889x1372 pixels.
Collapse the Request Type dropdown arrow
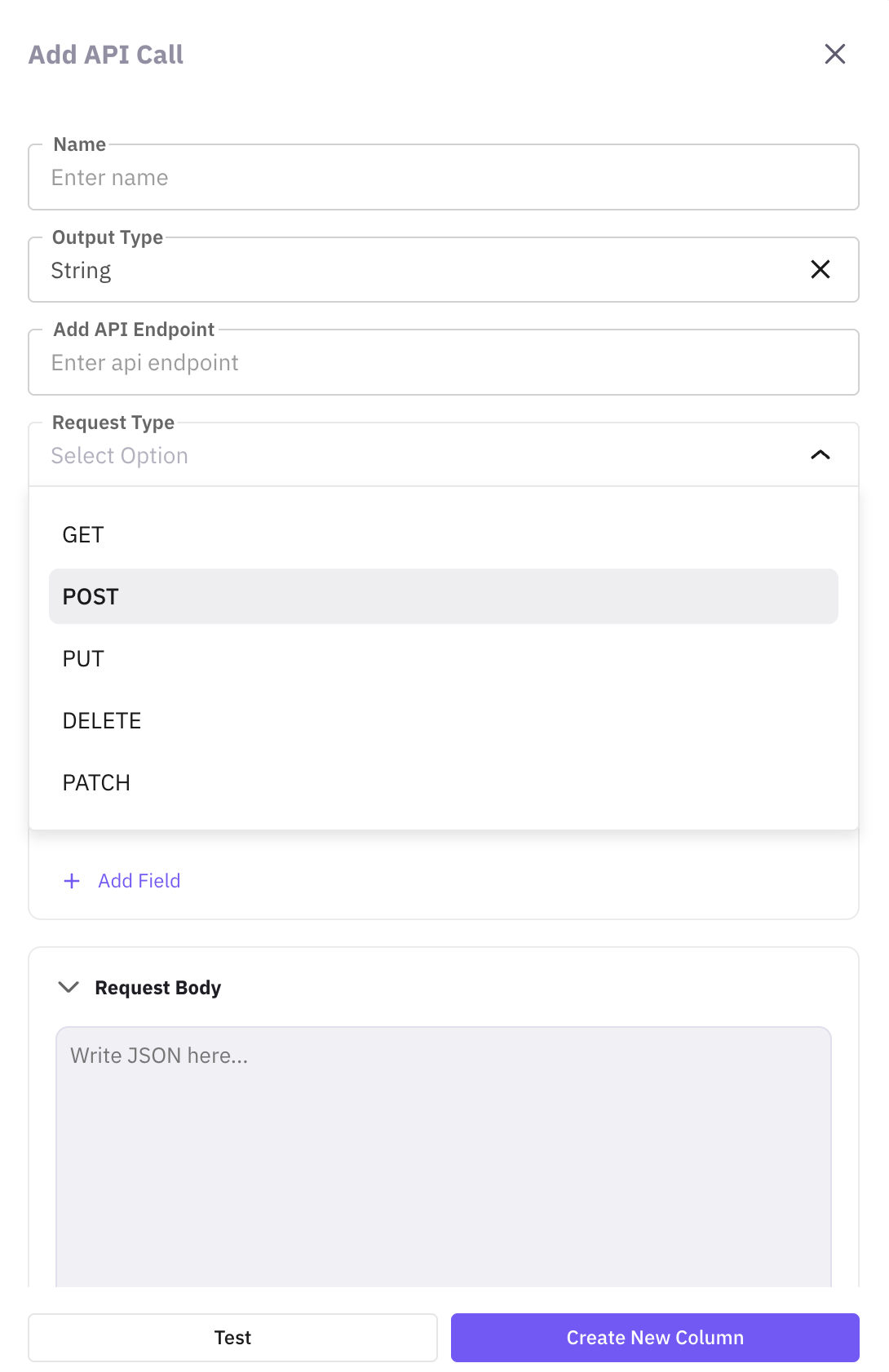point(820,455)
